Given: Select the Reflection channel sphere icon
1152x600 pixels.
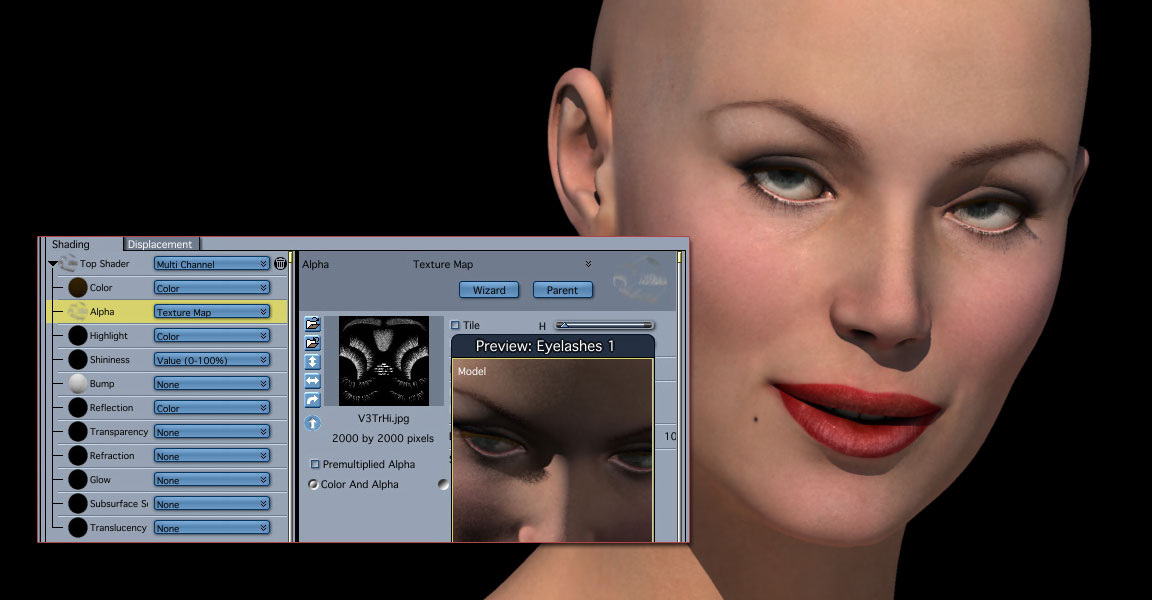Looking at the screenshot, I should click(x=78, y=408).
